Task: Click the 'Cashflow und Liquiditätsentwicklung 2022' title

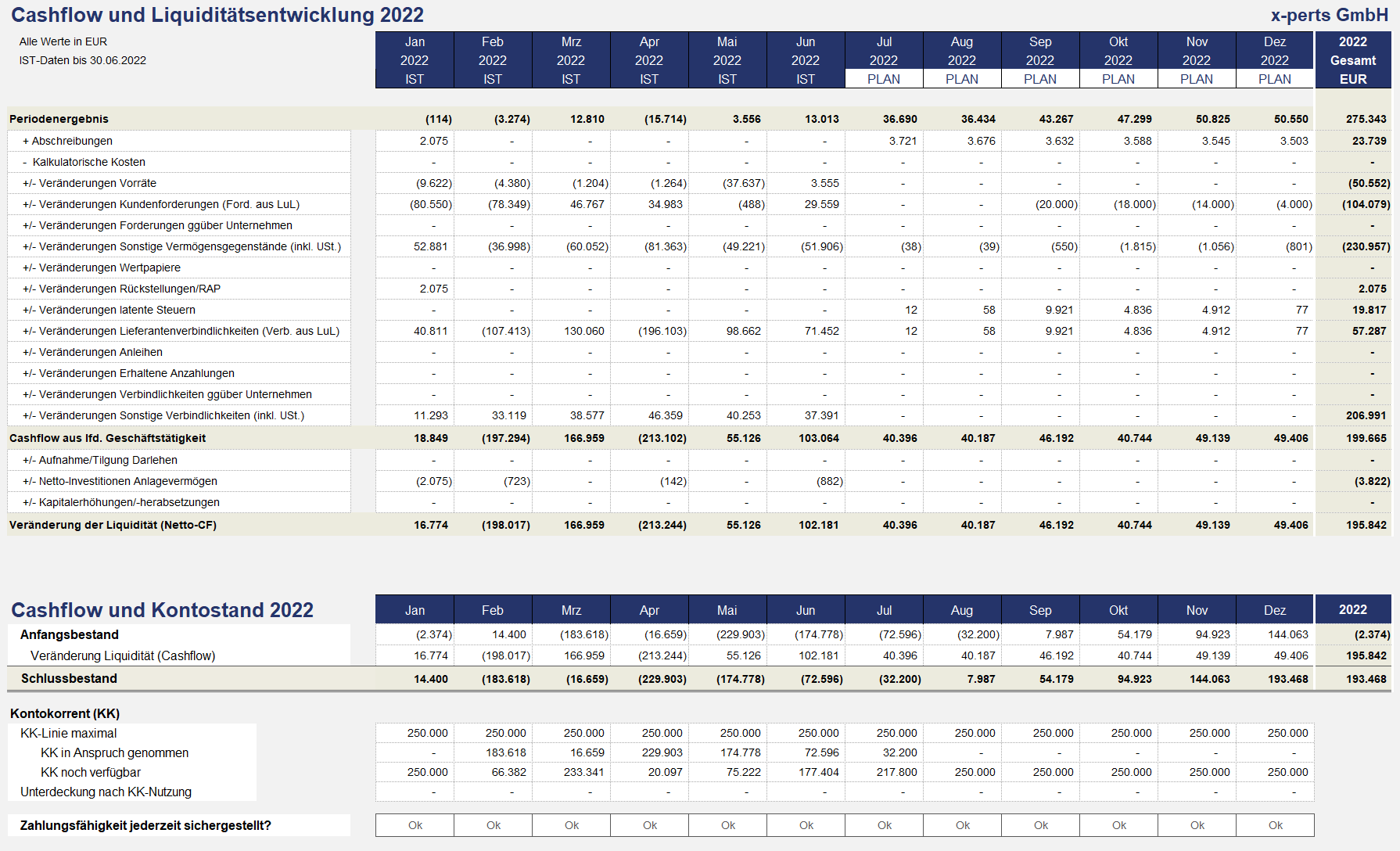Action: 217,15
